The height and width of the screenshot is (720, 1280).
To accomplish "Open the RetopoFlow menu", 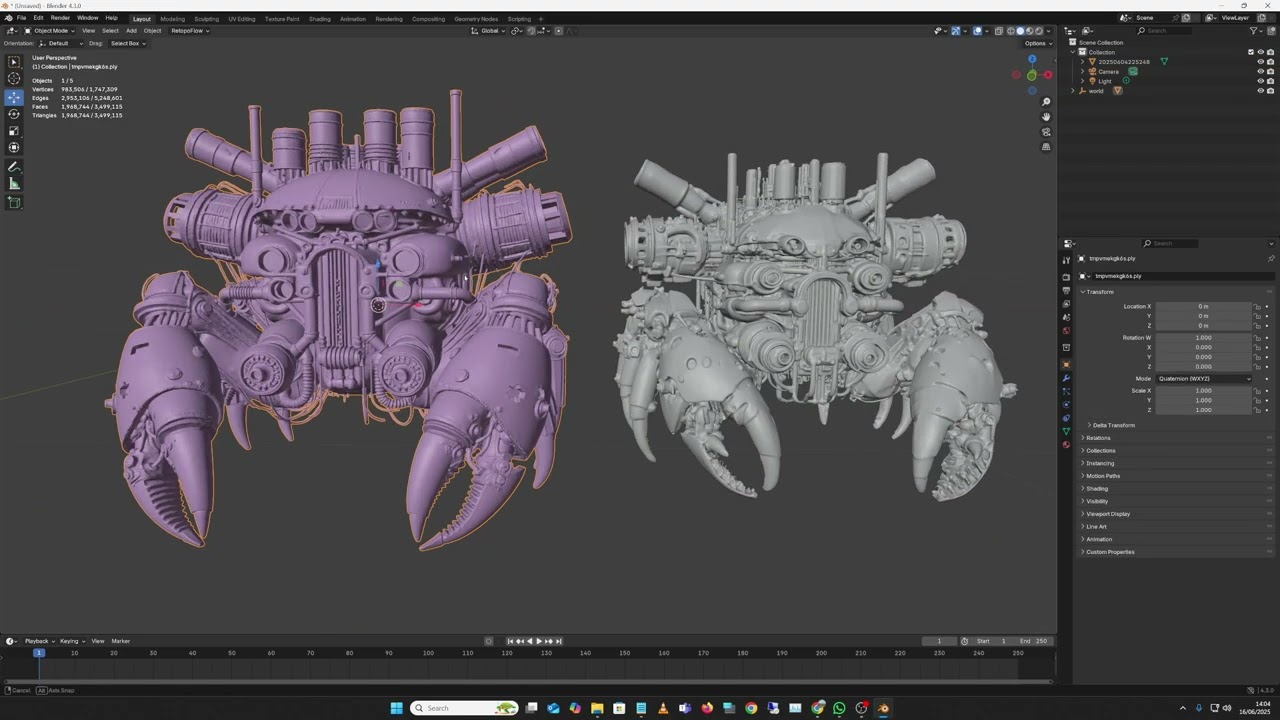I will point(188,31).
